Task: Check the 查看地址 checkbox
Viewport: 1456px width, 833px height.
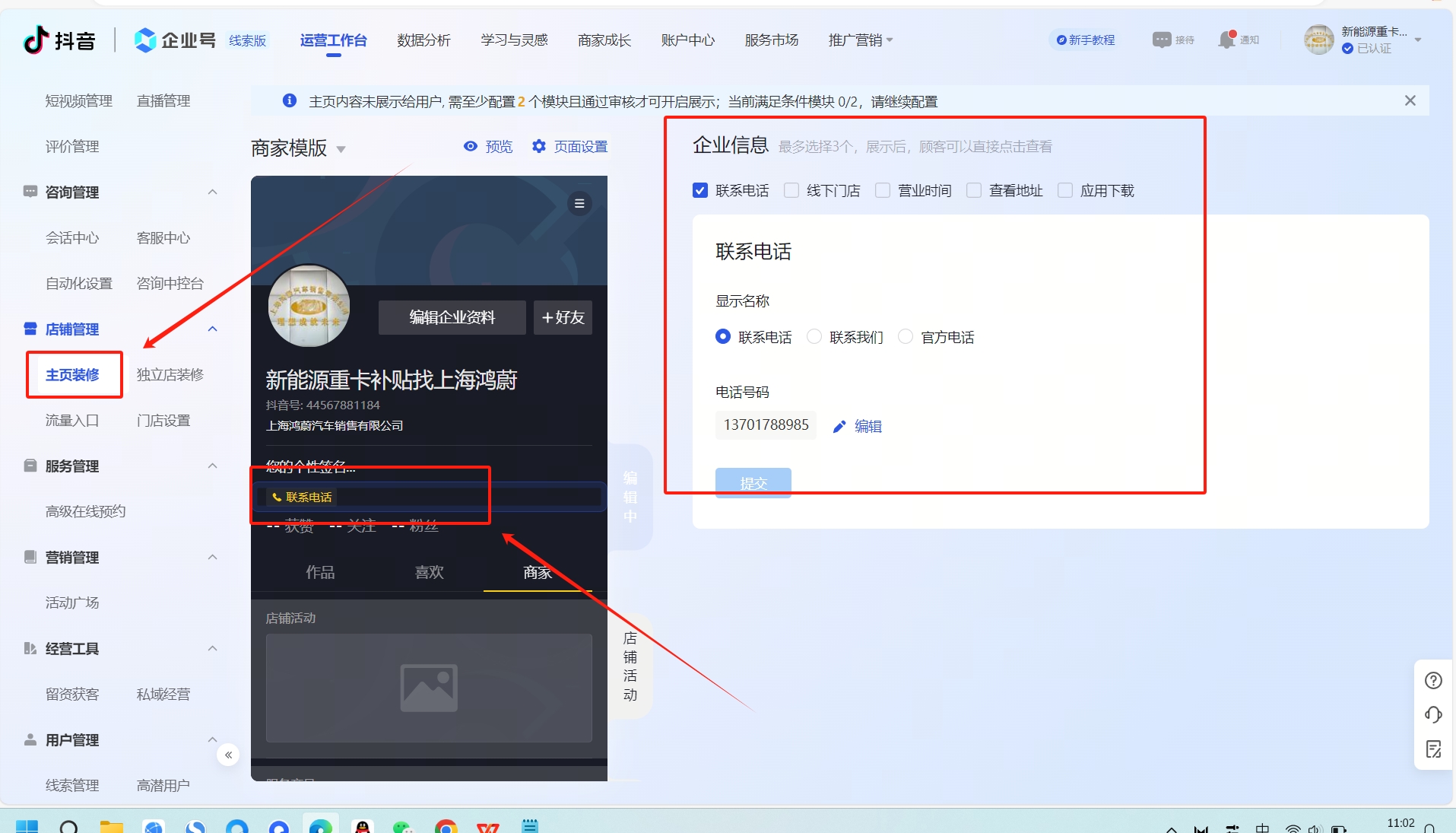Action: [x=974, y=190]
